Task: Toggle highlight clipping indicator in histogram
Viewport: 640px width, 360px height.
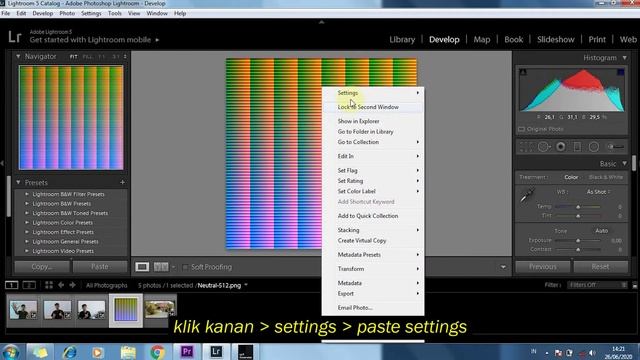Action: click(620, 72)
